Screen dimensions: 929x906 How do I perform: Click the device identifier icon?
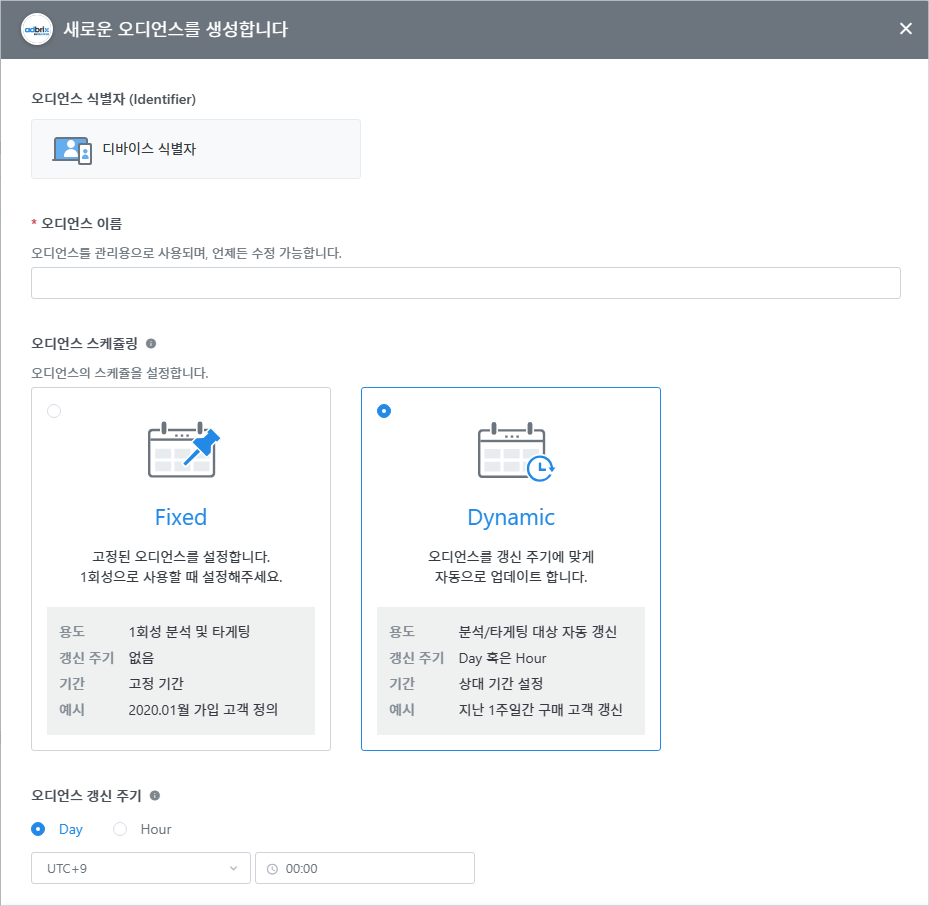coord(72,150)
